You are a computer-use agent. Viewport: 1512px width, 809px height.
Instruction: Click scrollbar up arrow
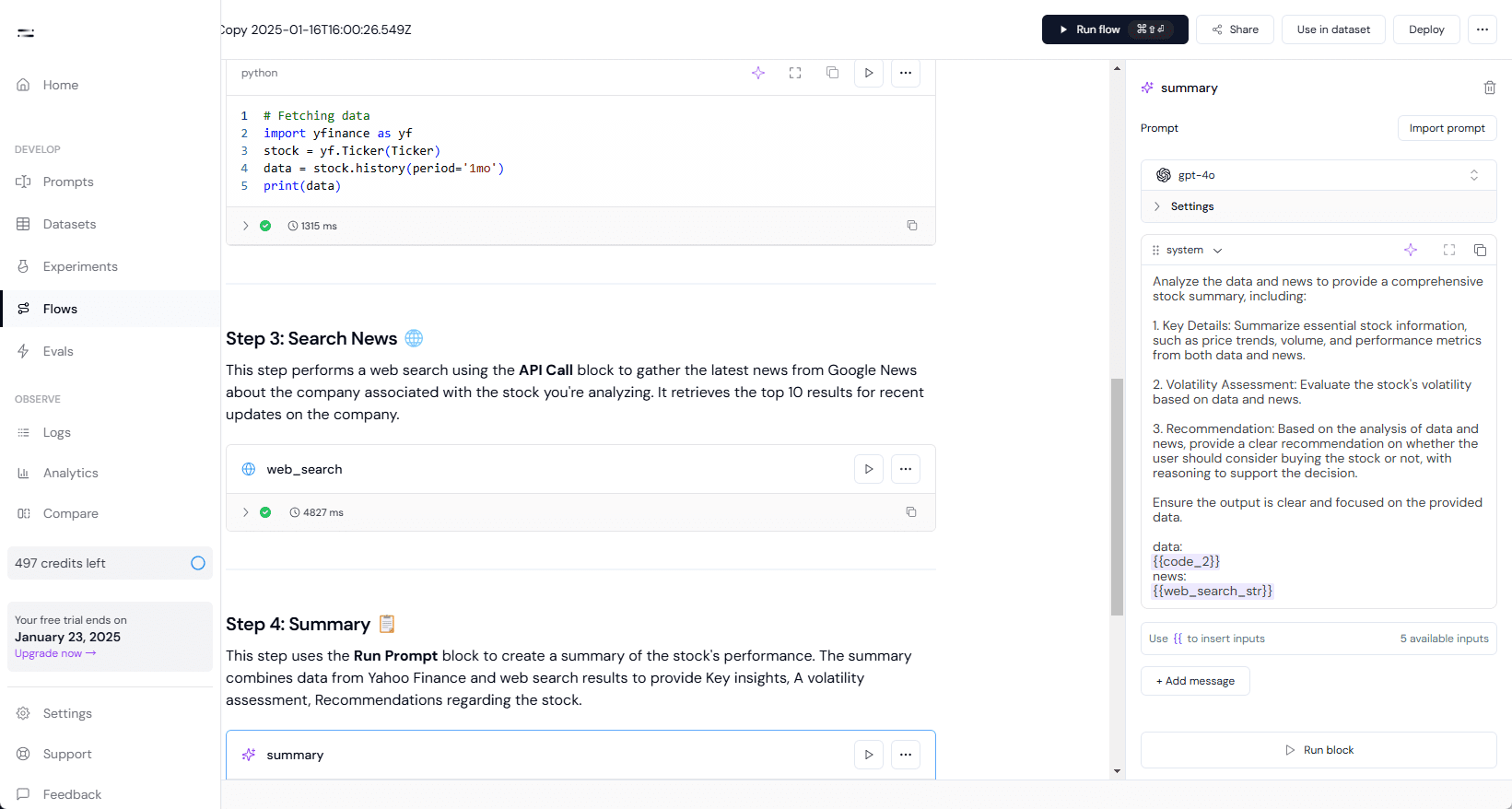1117,68
